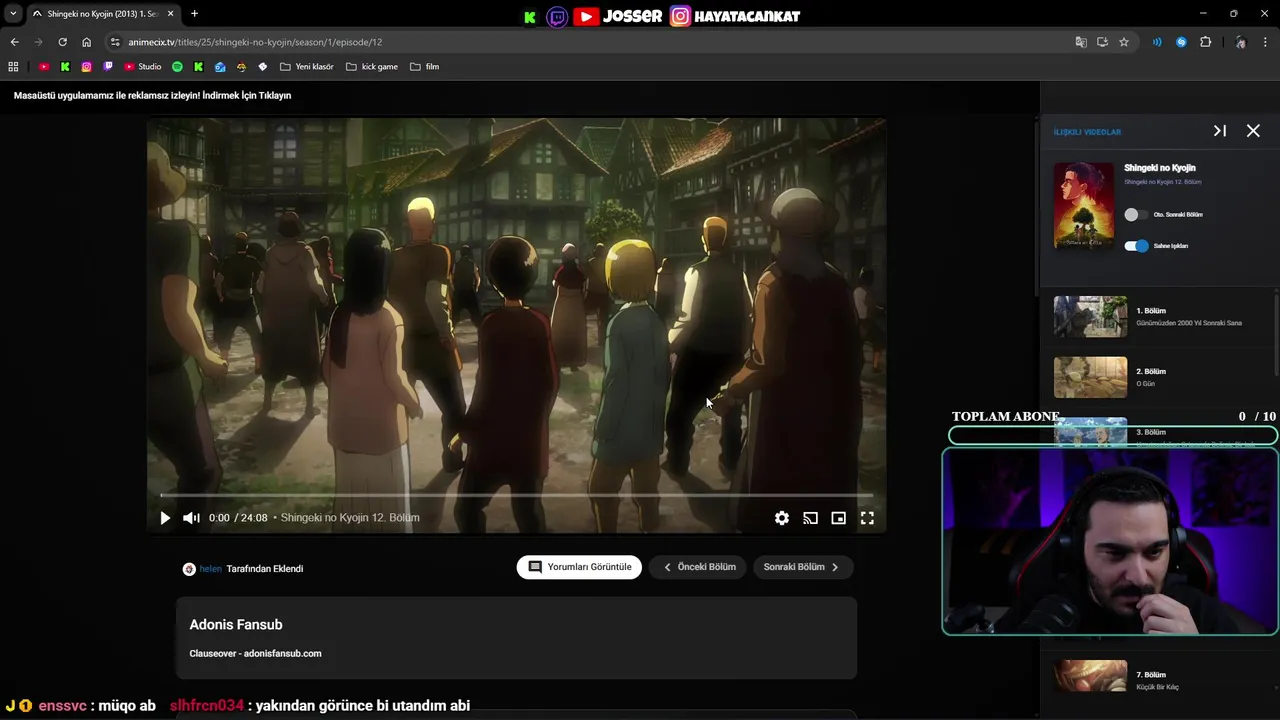The width and height of the screenshot is (1280, 720).
Task: Reload the page with the refresh icon
Action: tap(62, 42)
